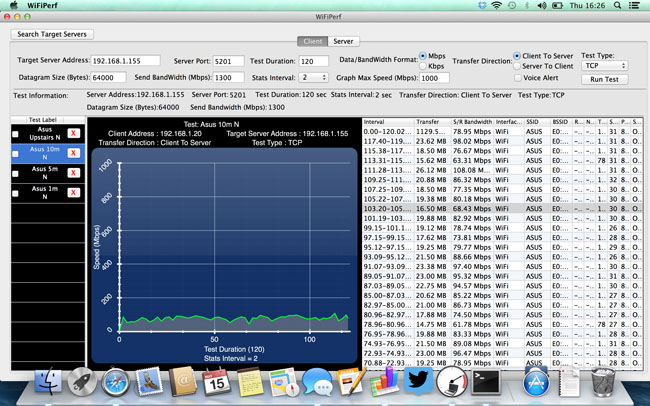Viewport: 650px width, 406px height.
Task: Open Twitter bird icon in dock
Action: coord(418,381)
